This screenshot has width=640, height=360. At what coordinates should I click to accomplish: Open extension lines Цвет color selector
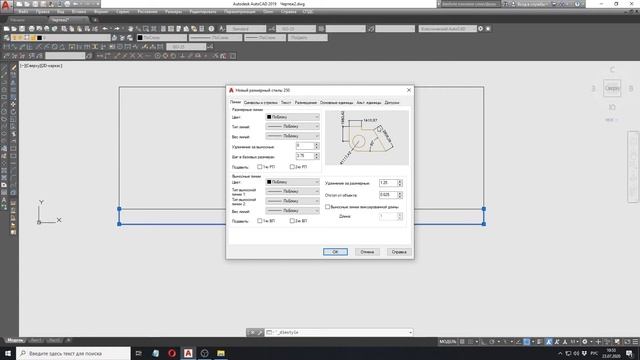coord(293,182)
